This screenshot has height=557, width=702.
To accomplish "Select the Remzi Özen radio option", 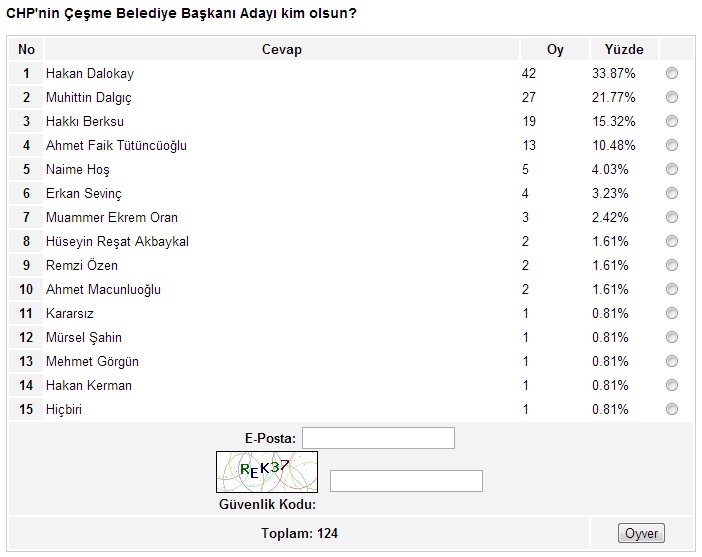I will click(671, 266).
